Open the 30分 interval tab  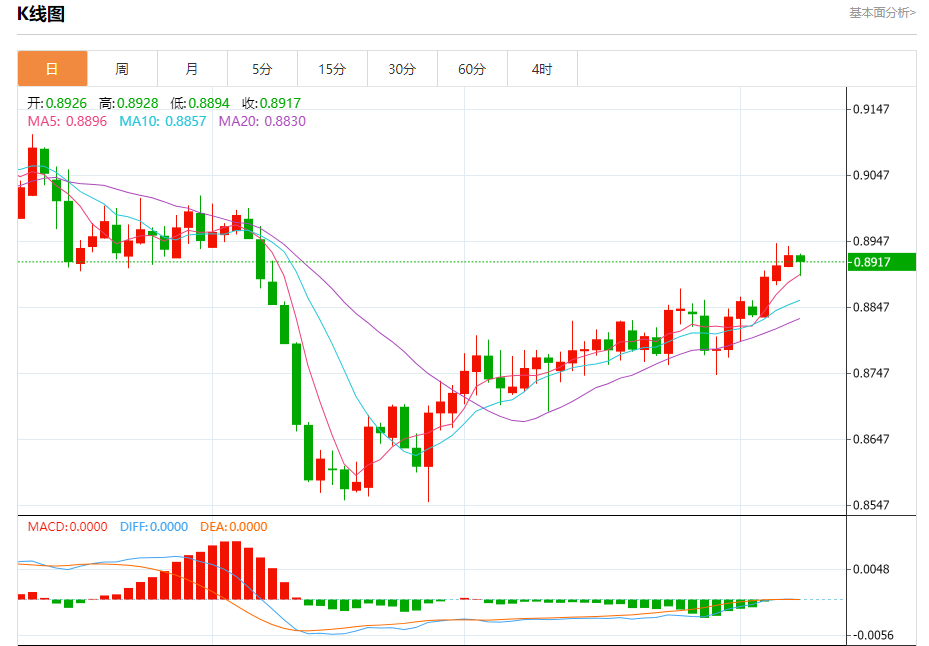pyautogui.click(x=402, y=69)
